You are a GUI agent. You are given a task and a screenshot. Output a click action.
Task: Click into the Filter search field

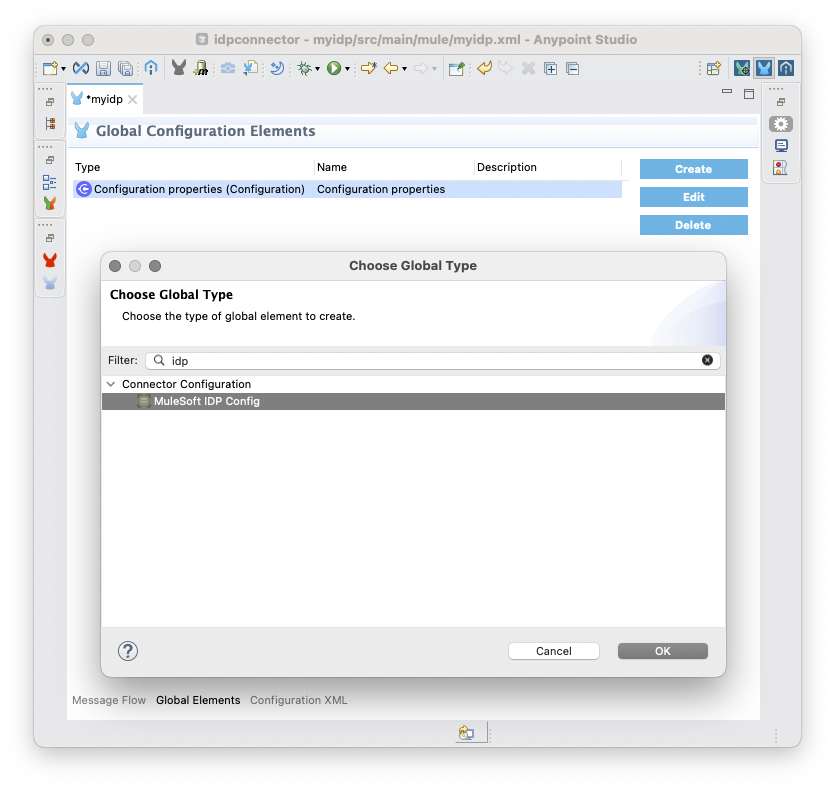tap(430, 360)
